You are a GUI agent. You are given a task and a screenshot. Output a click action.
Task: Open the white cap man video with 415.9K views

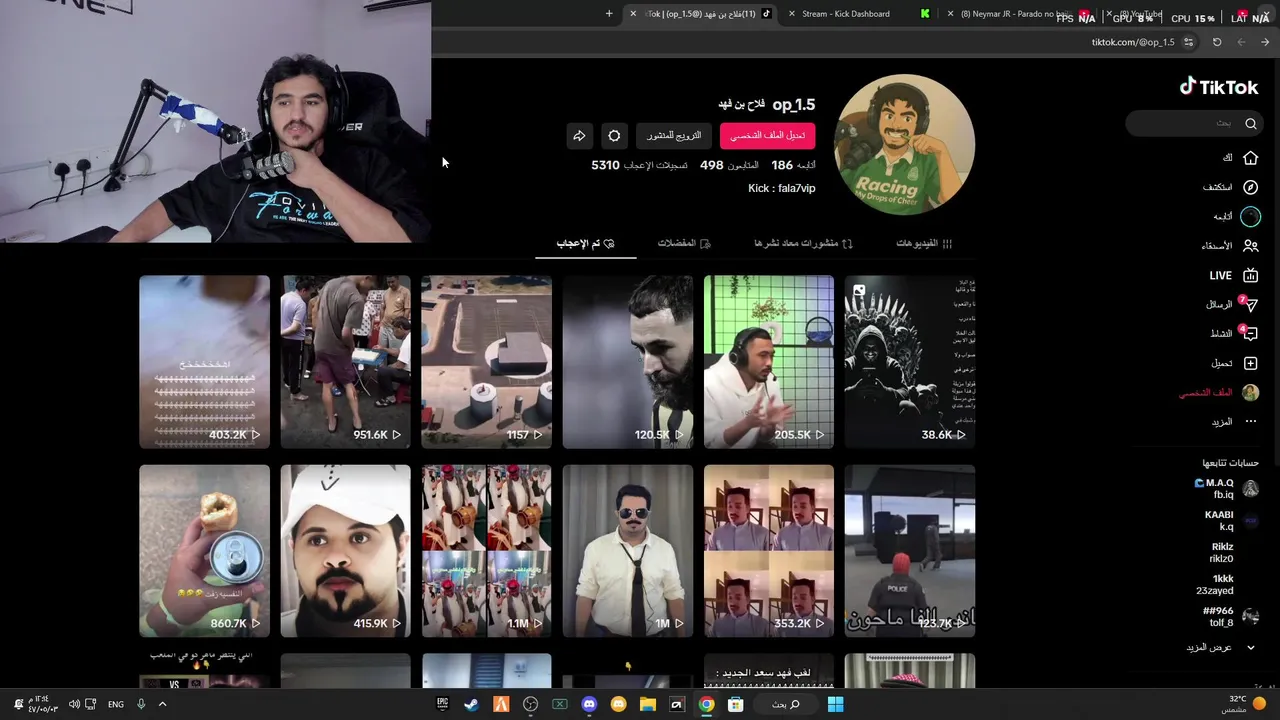(x=346, y=551)
